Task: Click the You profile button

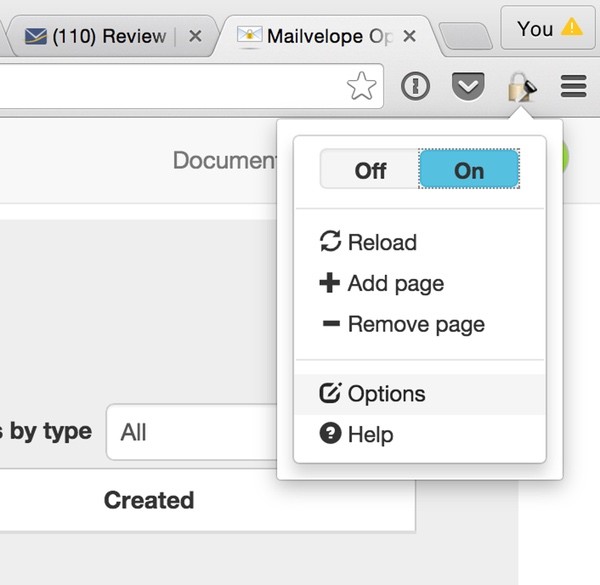Action: [x=548, y=28]
